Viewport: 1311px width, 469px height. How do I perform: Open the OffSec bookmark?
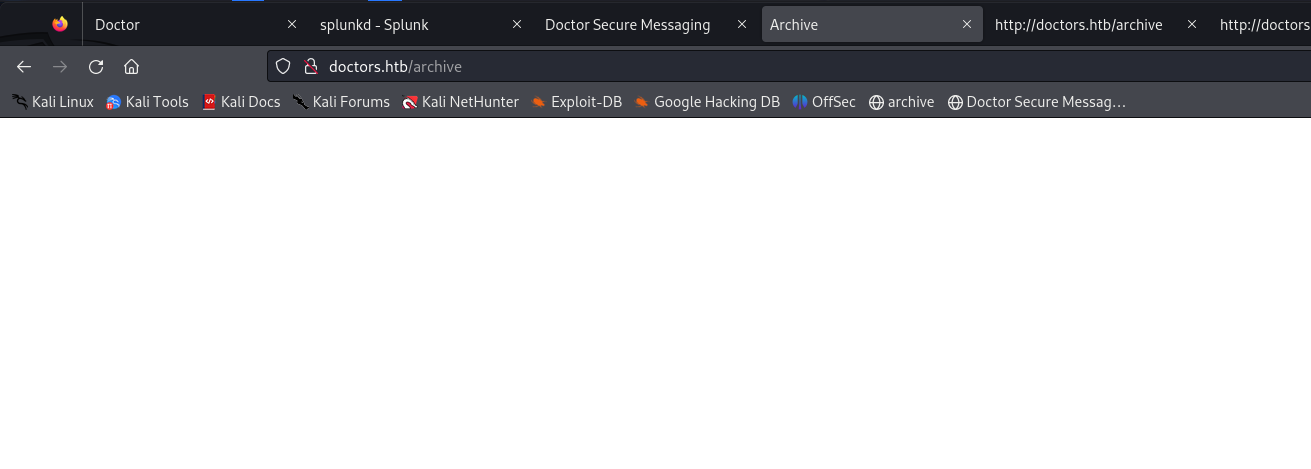pyautogui.click(x=824, y=102)
